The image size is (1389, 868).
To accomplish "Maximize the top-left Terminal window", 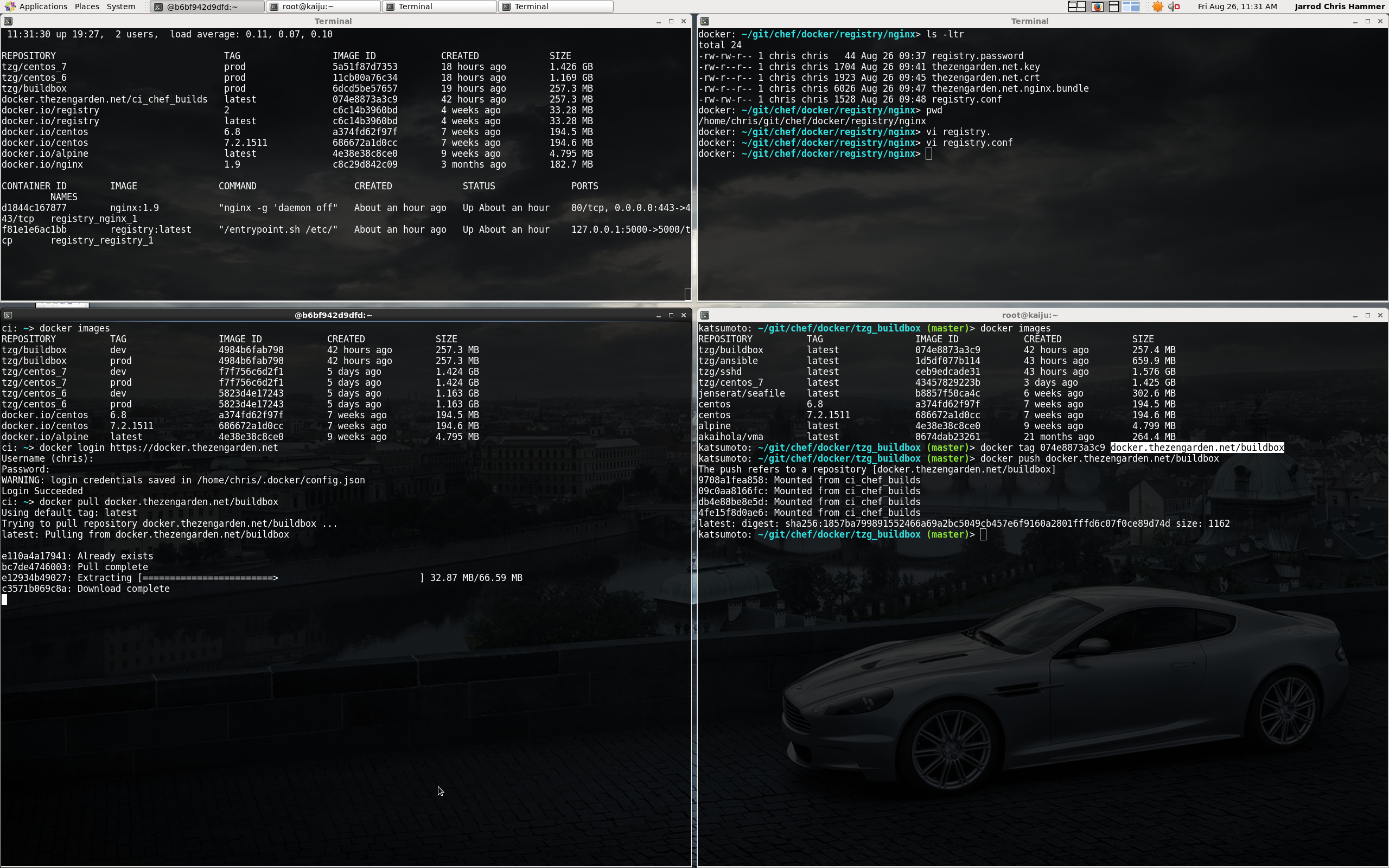I will 671,21.
